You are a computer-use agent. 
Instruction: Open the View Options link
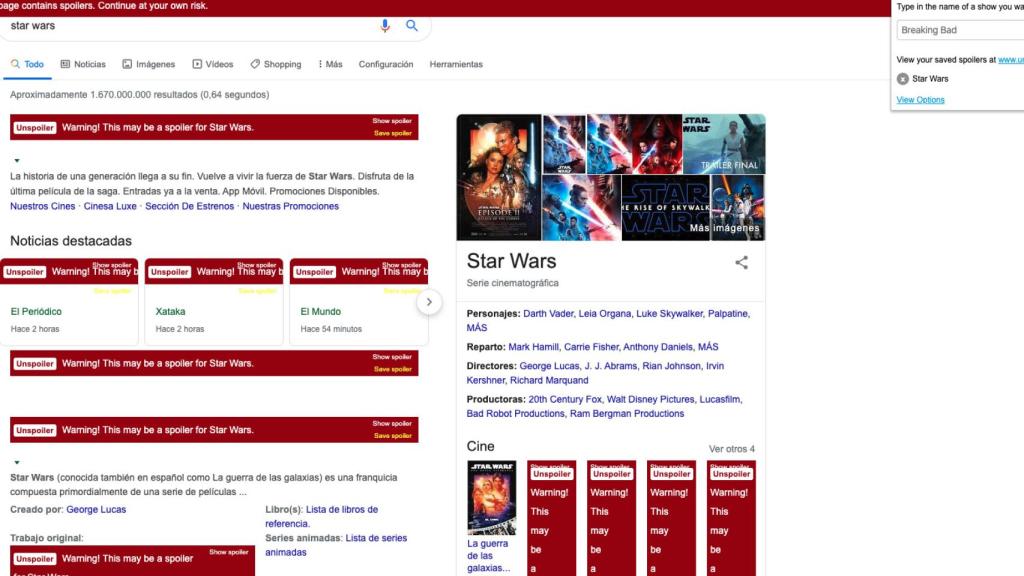point(920,100)
